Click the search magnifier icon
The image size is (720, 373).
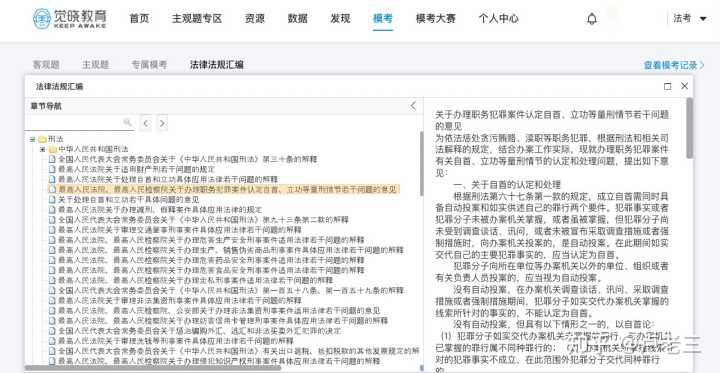point(128,122)
